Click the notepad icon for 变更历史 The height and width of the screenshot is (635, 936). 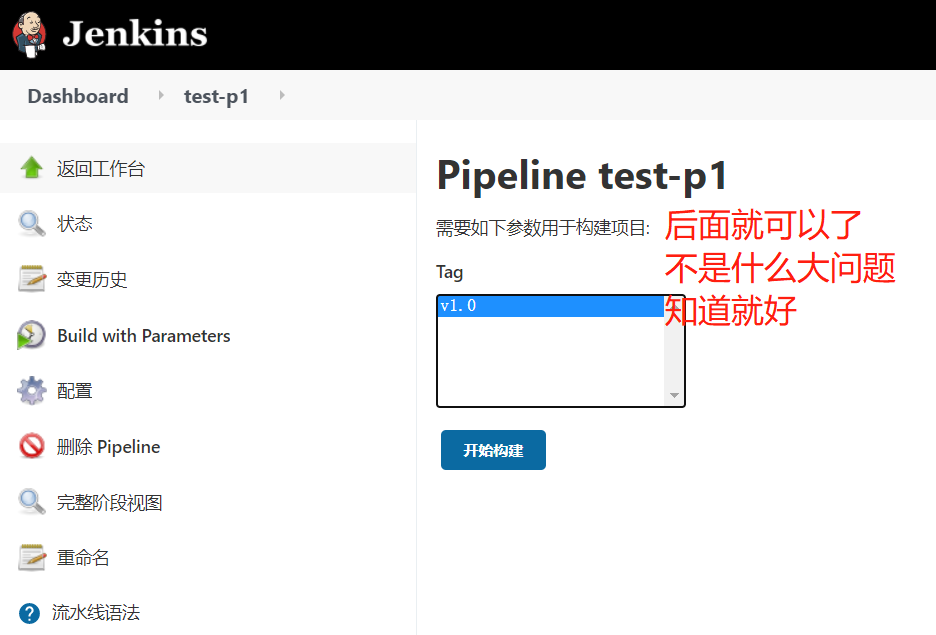(32, 279)
